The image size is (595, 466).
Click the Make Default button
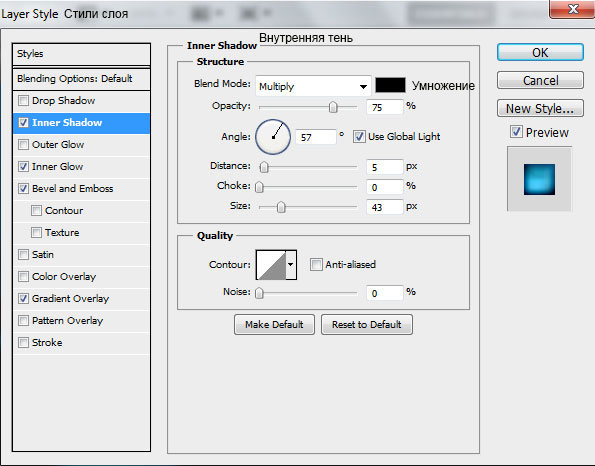[x=274, y=324]
